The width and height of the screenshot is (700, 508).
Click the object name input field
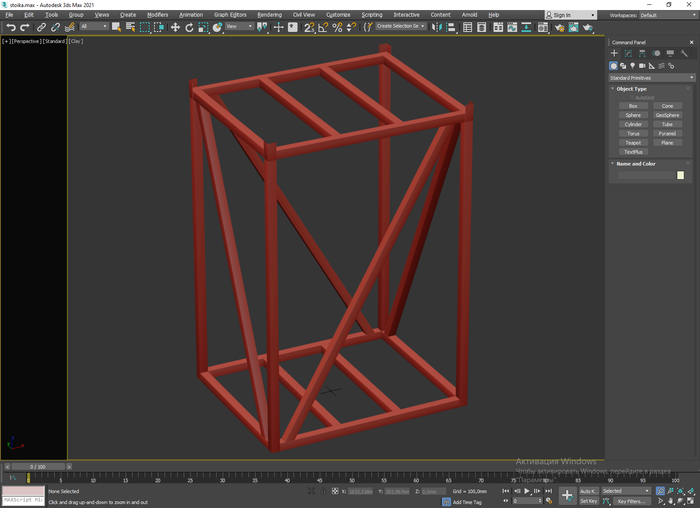coord(645,175)
